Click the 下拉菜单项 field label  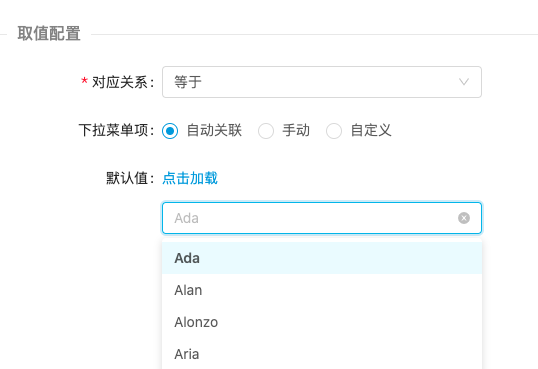(x=116, y=130)
